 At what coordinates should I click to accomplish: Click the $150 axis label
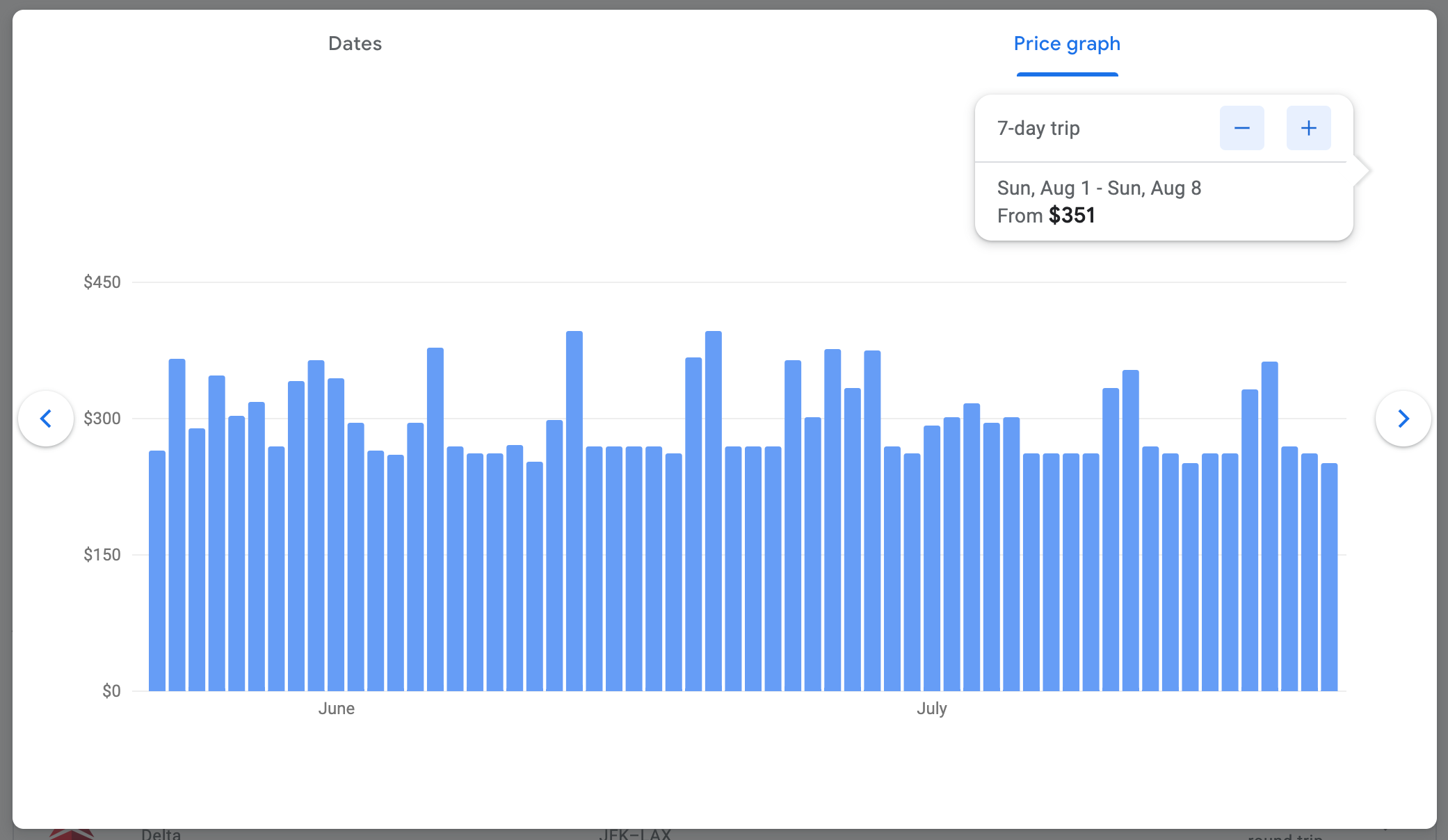pyautogui.click(x=102, y=555)
